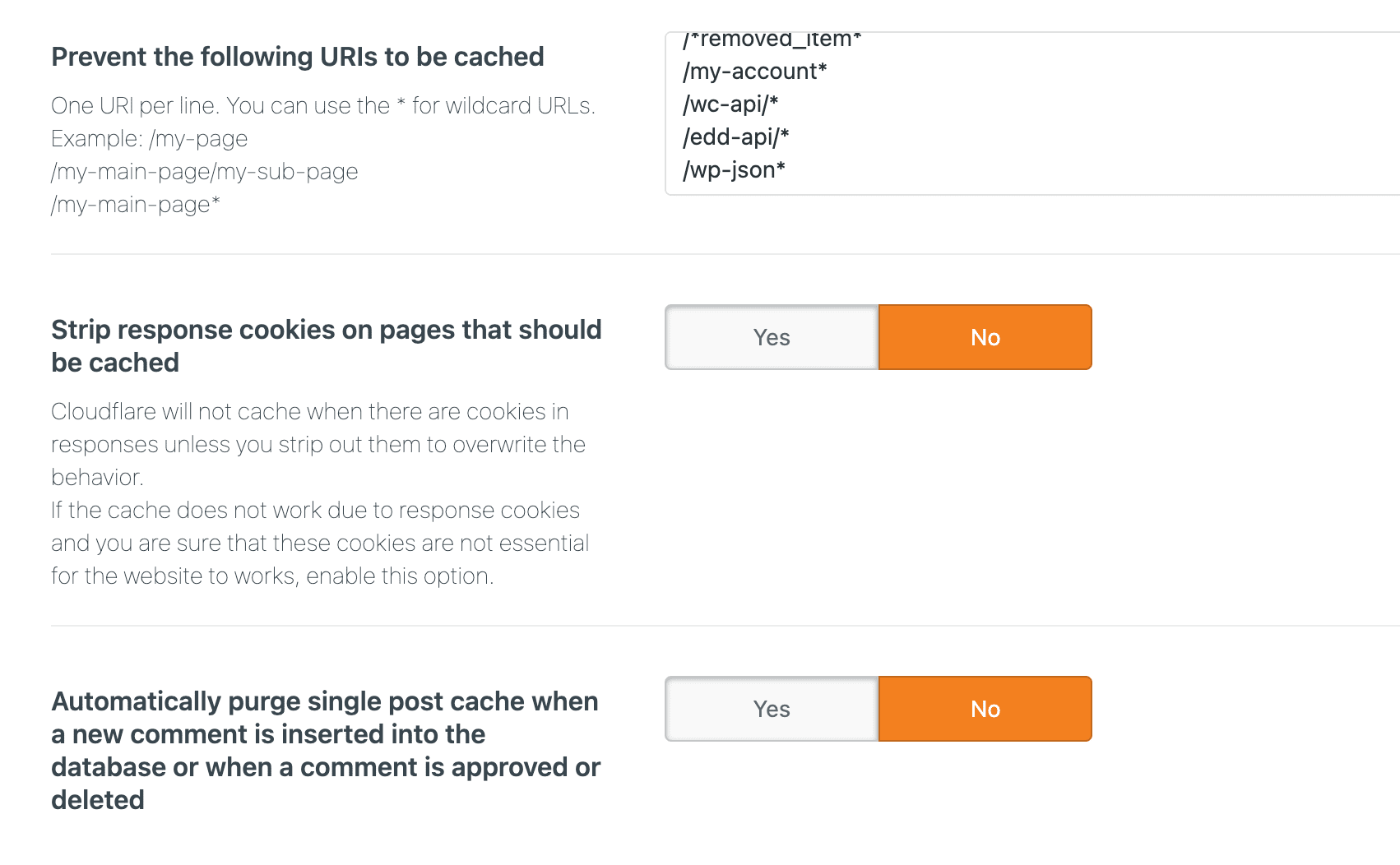Click the 'If the cache does not work' description line

tap(315, 511)
